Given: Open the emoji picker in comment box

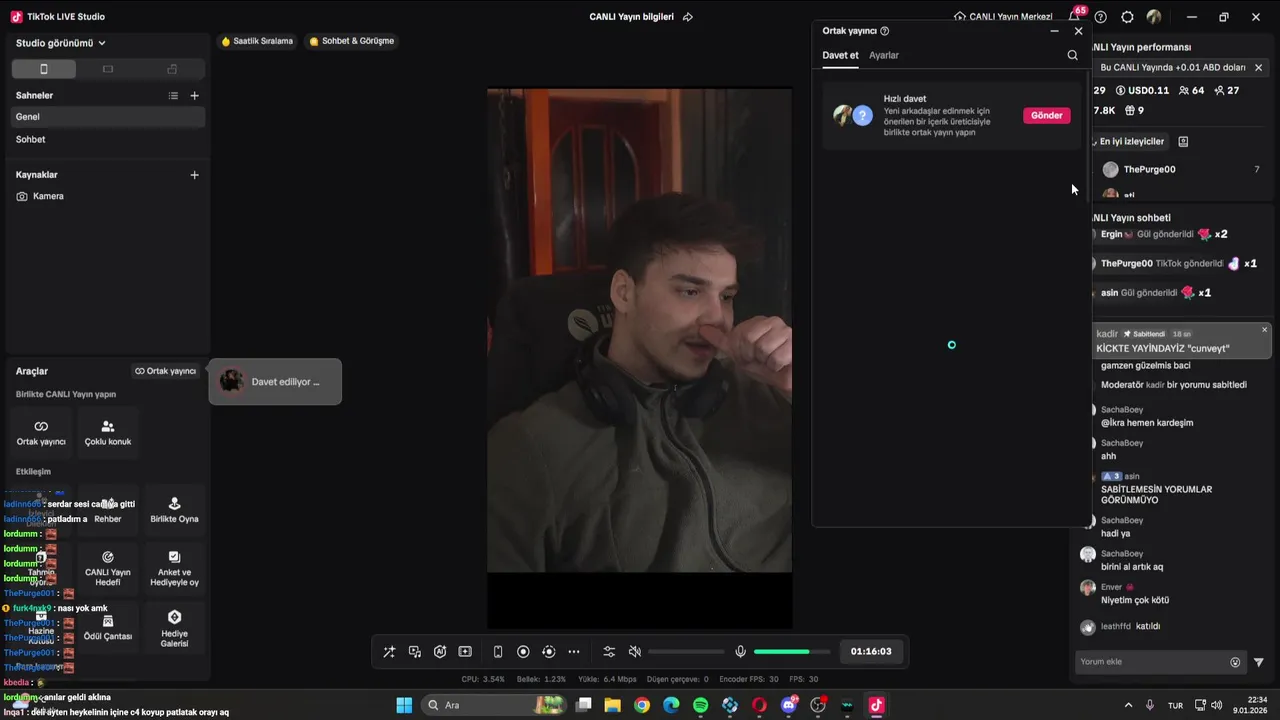Looking at the screenshot, I should [x=1235, y=662].
